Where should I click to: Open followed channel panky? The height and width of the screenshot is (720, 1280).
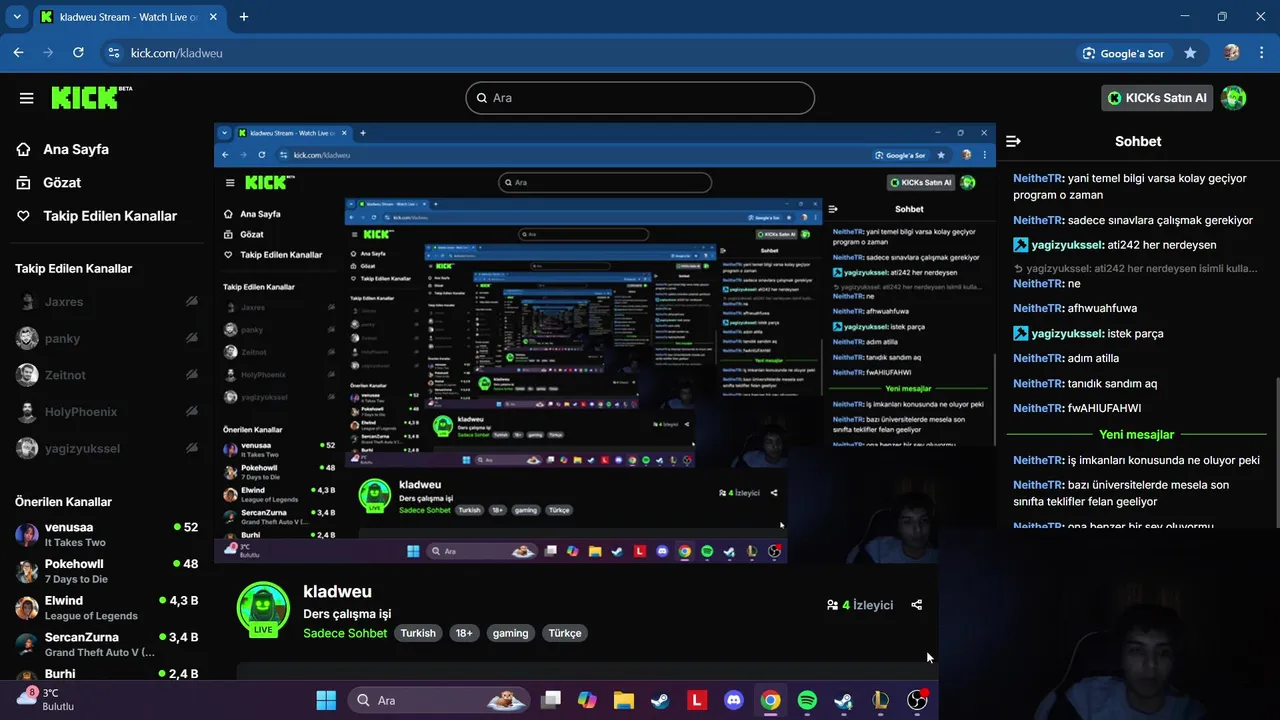(106, 338)
